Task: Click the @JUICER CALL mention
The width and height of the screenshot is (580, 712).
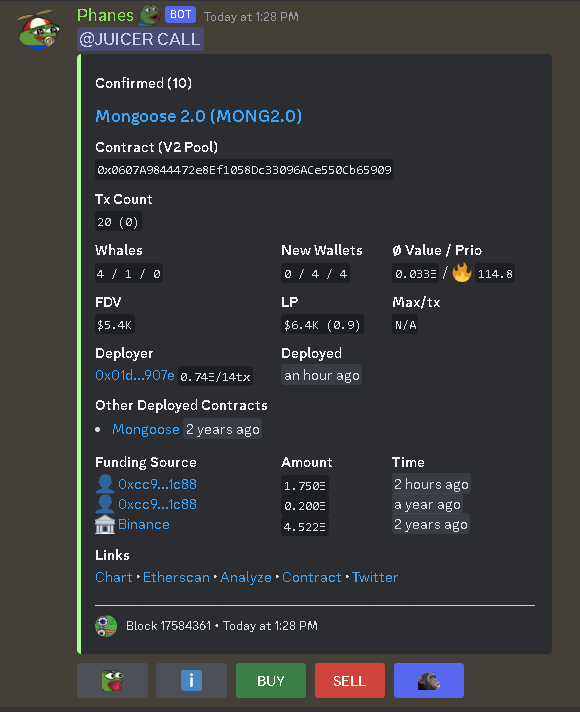Action: 140,39
